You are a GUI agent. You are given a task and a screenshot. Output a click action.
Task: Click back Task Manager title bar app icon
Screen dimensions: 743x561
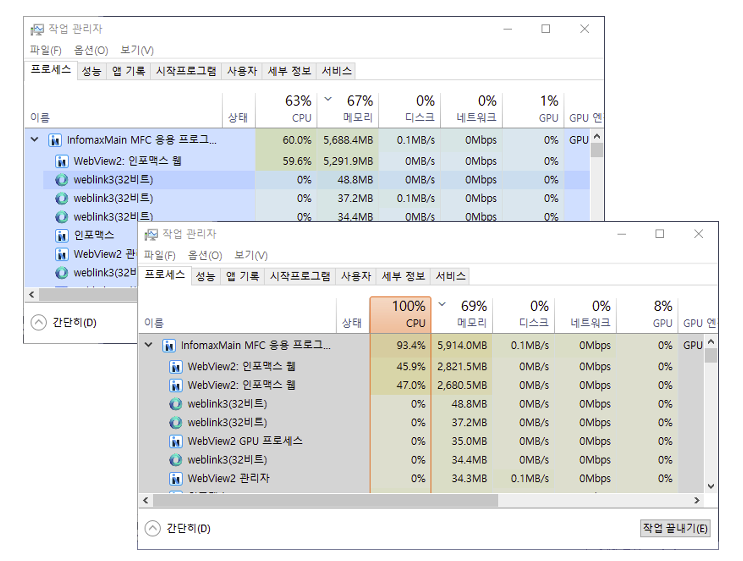pos(37,29)
